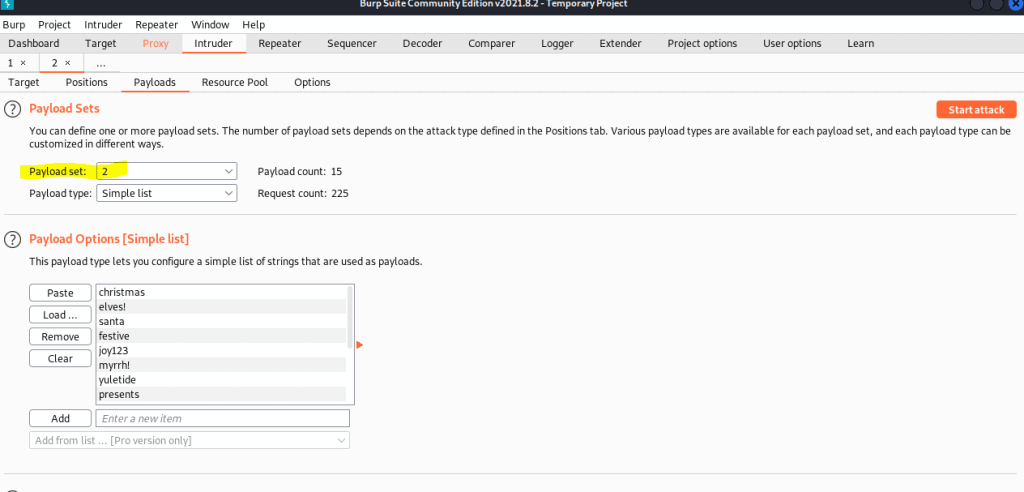Open the Project options tab
This screenshot has width=1024, height=492.
(702, 44)
